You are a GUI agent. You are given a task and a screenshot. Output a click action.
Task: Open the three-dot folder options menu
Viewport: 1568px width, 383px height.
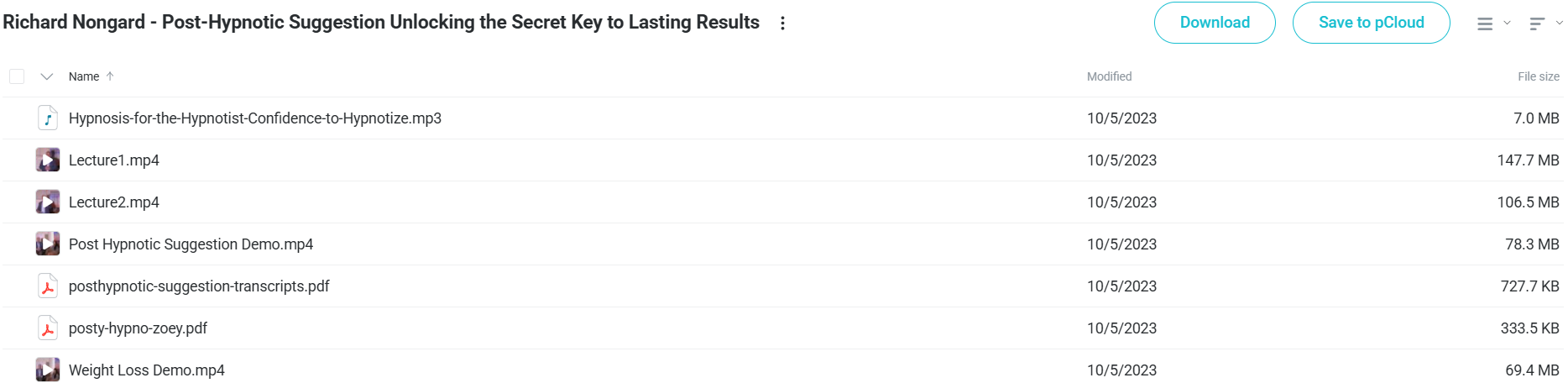pyautogui.click(x=782, y=24)
